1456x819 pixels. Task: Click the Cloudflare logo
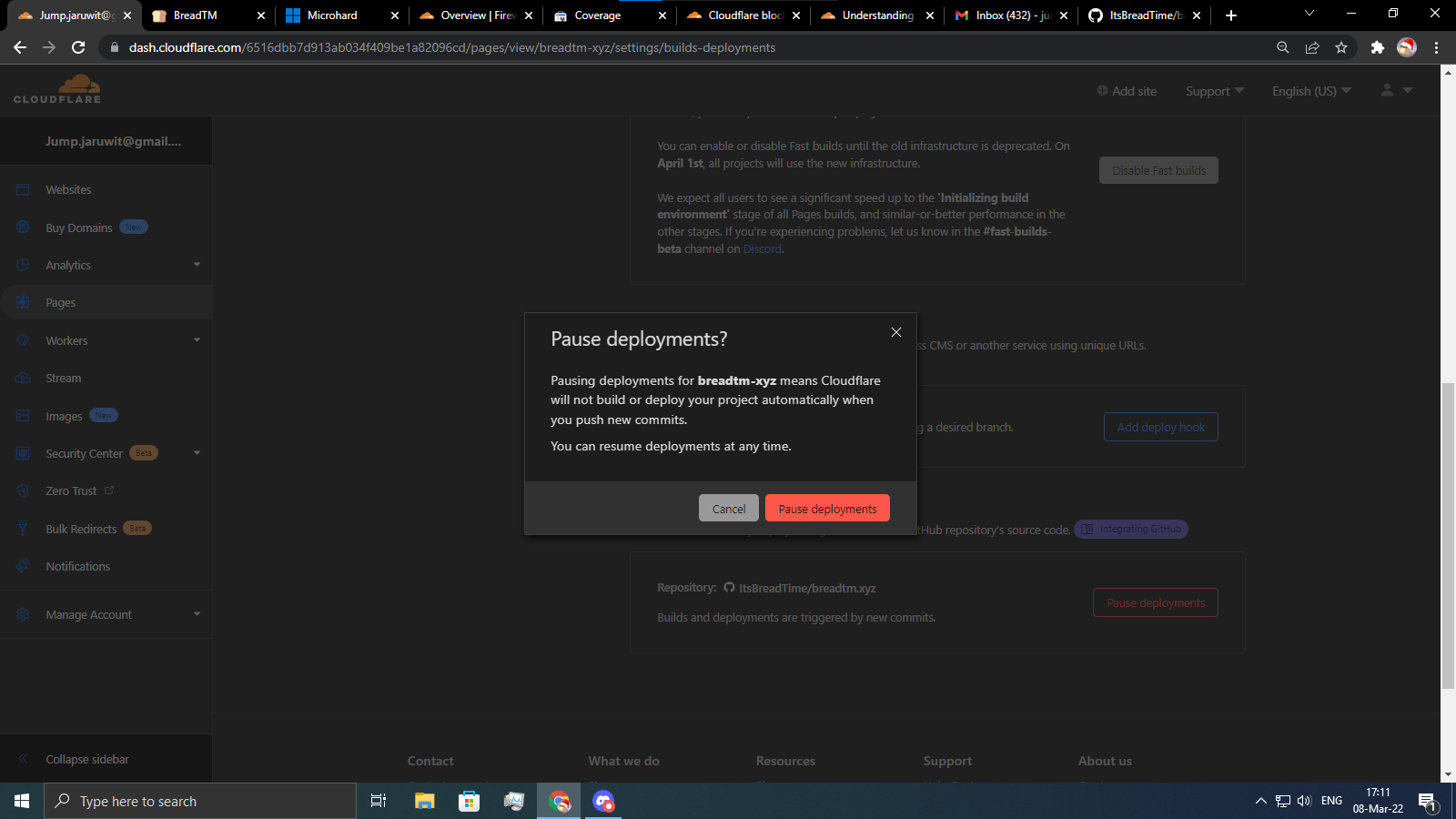57,89
